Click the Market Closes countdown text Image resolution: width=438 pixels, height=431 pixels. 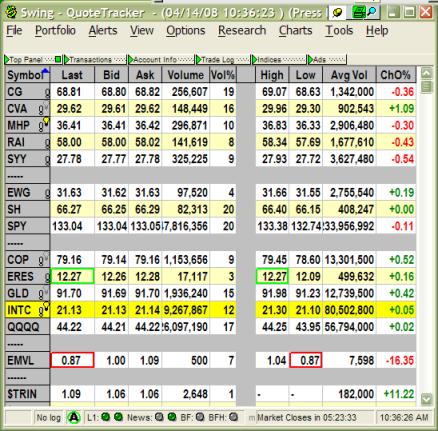(307, 417)
